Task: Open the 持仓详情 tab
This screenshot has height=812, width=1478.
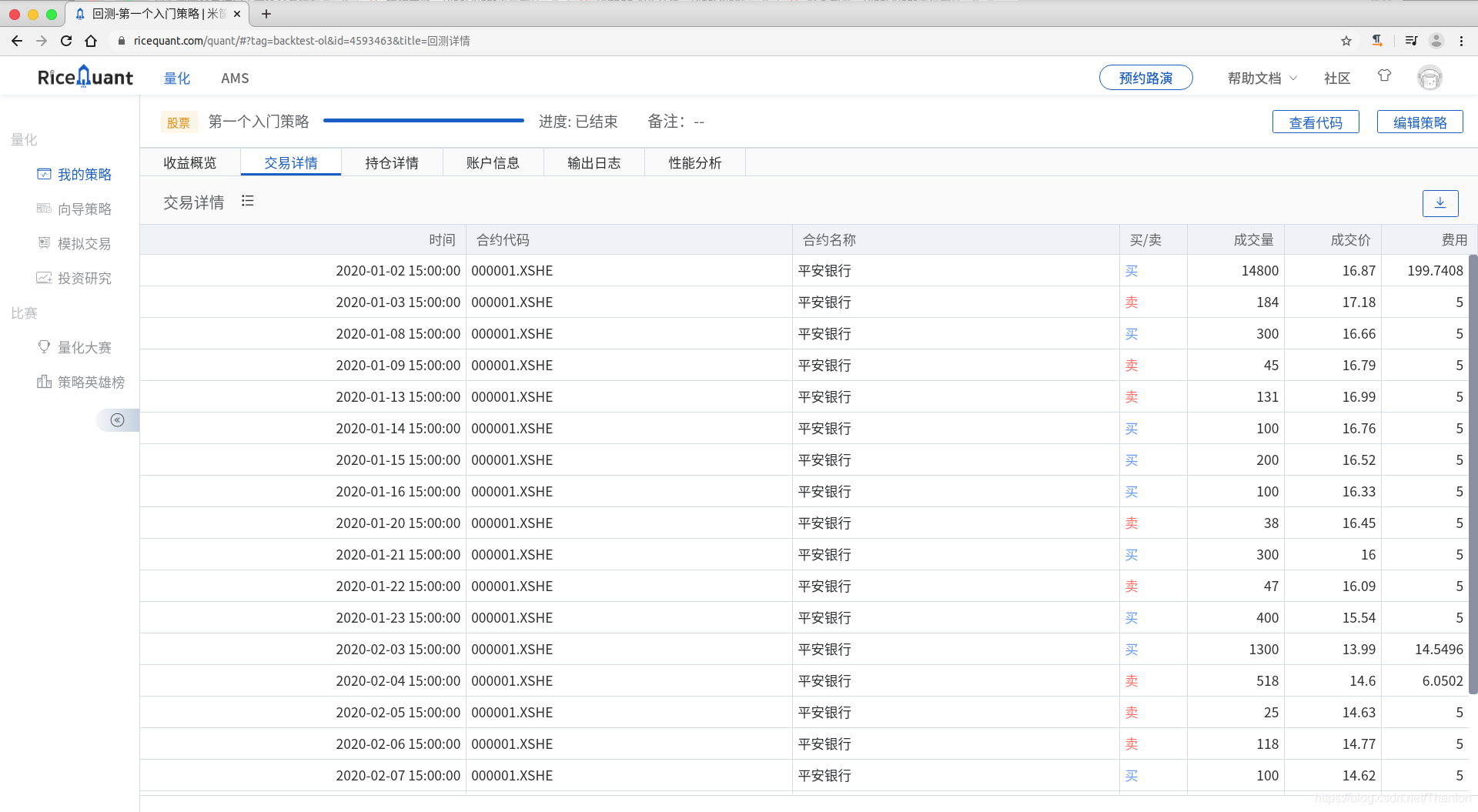Action: pyautogui.click(x=392, y=162)
